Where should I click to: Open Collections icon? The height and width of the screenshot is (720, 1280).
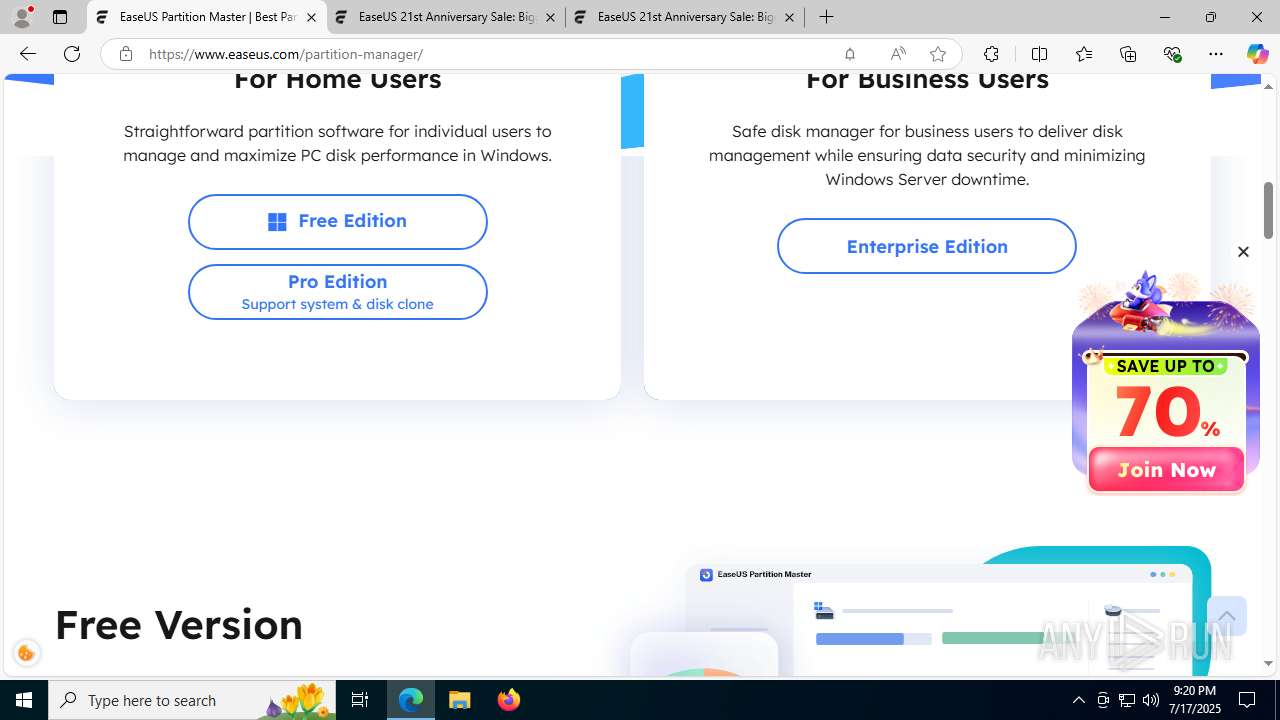[1128, 54]
